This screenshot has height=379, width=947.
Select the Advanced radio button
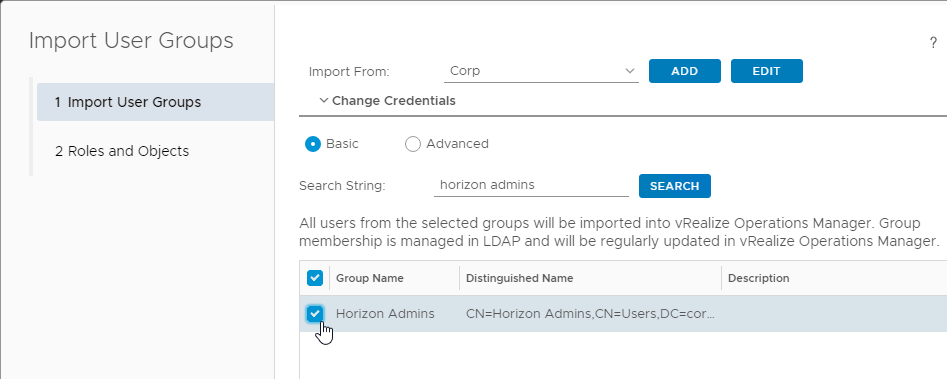click(x=413, y=144)
